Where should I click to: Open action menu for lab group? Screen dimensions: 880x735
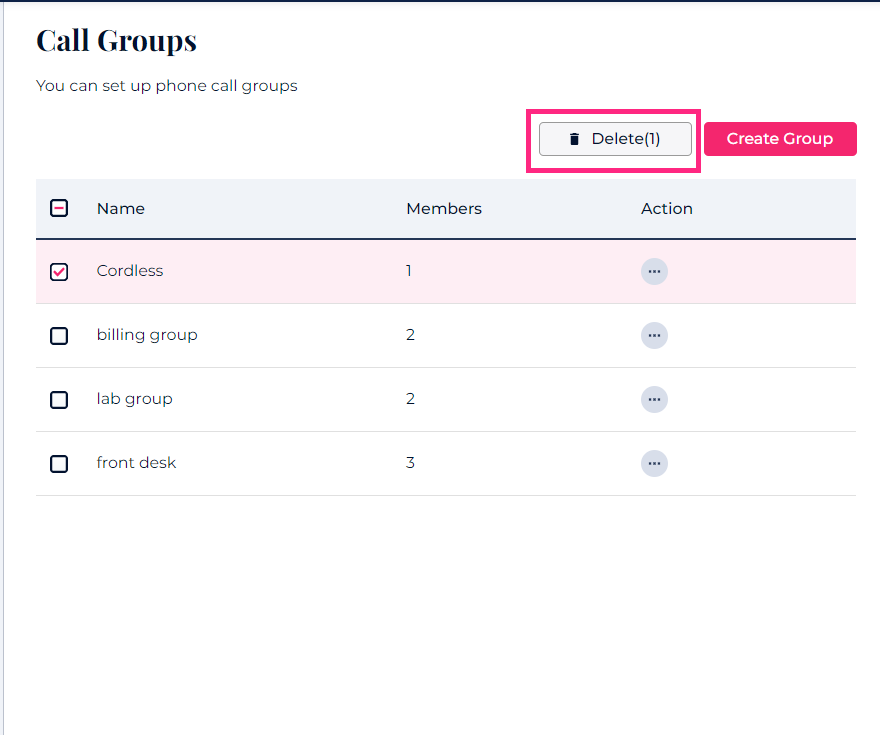pos(654,399)
